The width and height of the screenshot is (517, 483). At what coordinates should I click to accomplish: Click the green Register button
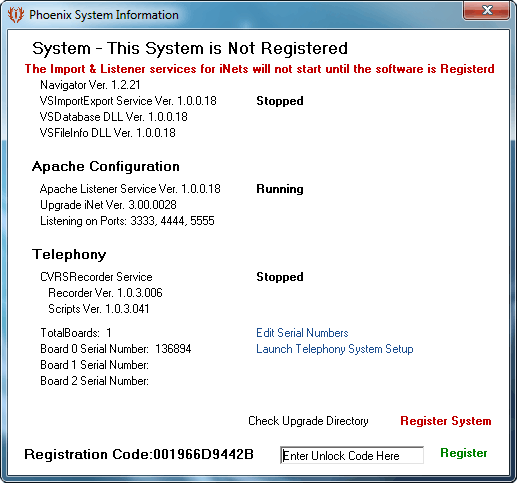pyautogui.click(x=464, y=453)
